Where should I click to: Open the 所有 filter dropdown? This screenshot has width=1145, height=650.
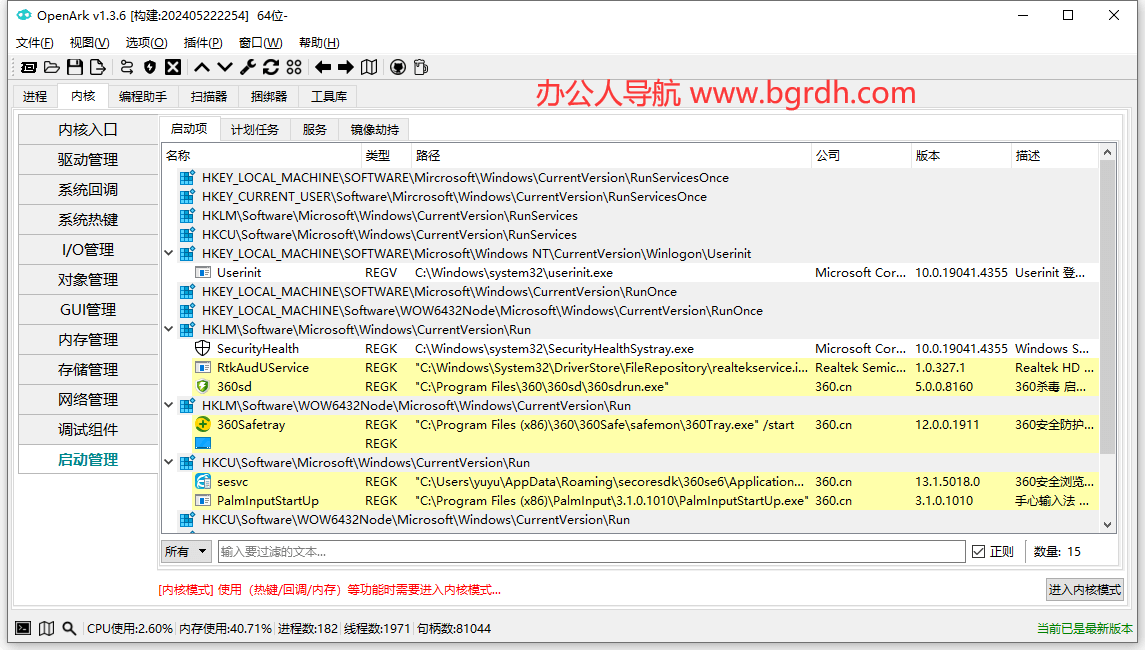186,551
